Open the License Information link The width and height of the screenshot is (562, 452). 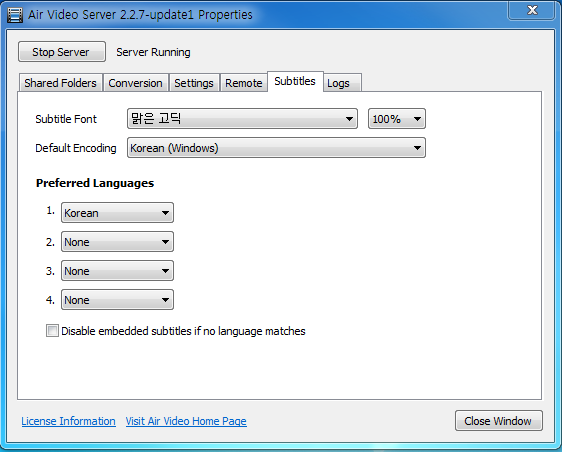click(x=68, y=421)
